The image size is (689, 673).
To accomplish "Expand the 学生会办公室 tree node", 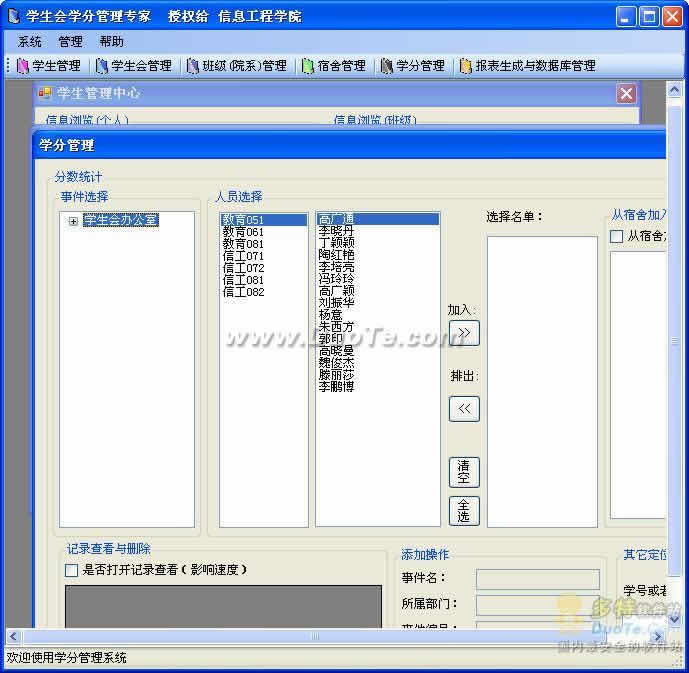I will click(x=73, y=221).
